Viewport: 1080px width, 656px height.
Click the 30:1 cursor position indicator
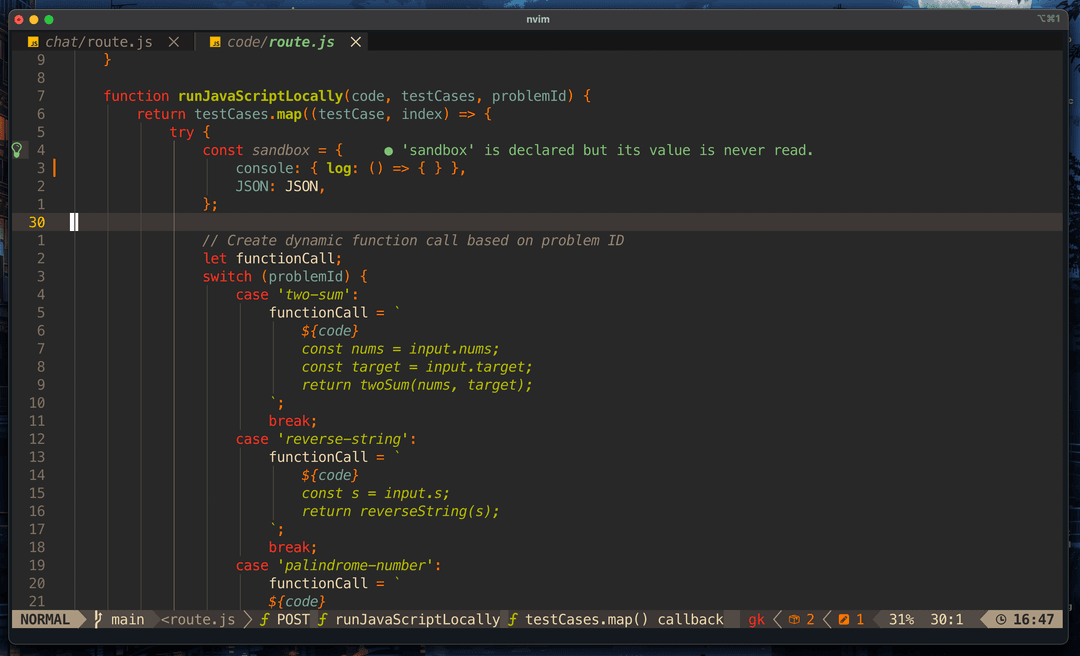947,619
